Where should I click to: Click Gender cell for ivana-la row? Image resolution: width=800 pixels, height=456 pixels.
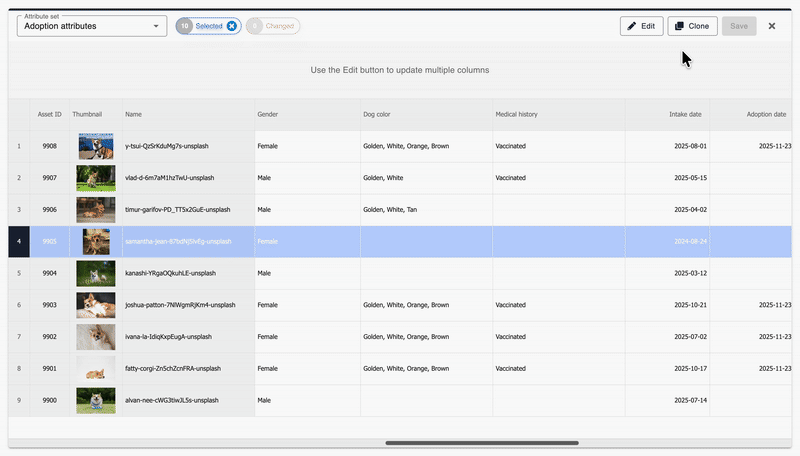click(306, 337)
